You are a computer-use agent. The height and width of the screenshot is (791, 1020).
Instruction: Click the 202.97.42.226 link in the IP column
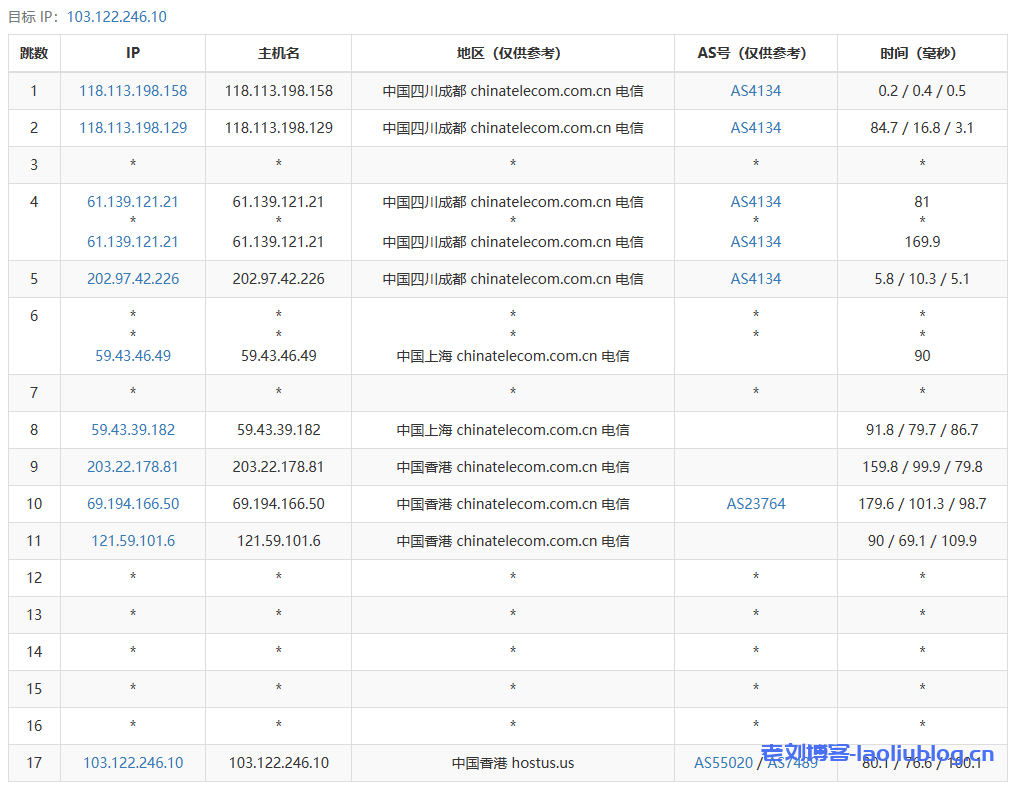(x=133, y=279)
